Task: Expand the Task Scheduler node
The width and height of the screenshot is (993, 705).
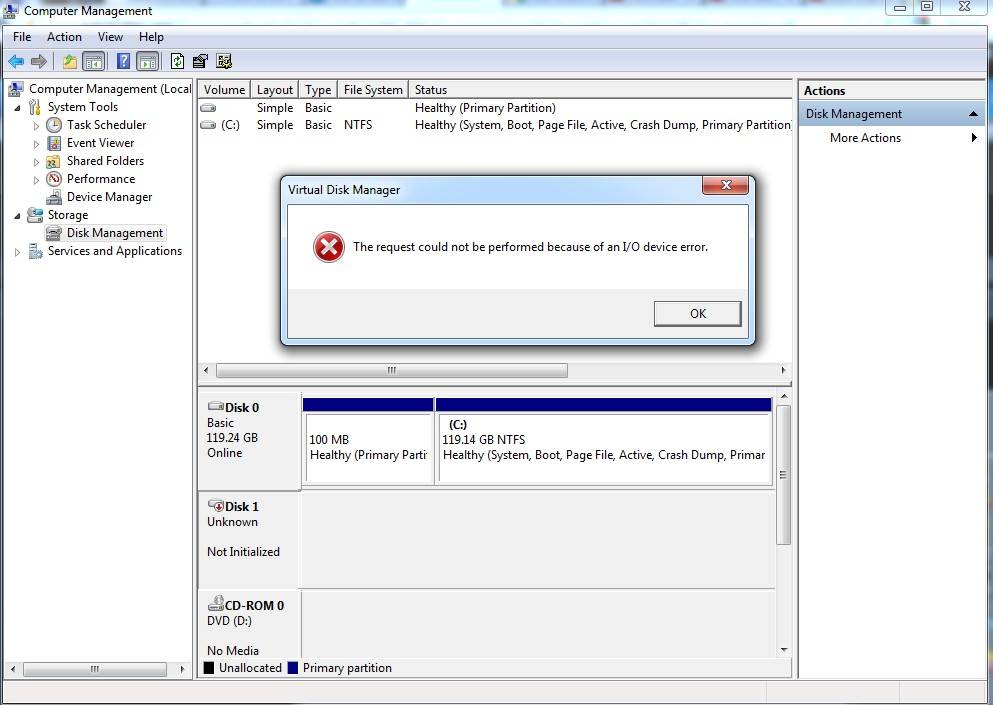Action: coord(36,125)
